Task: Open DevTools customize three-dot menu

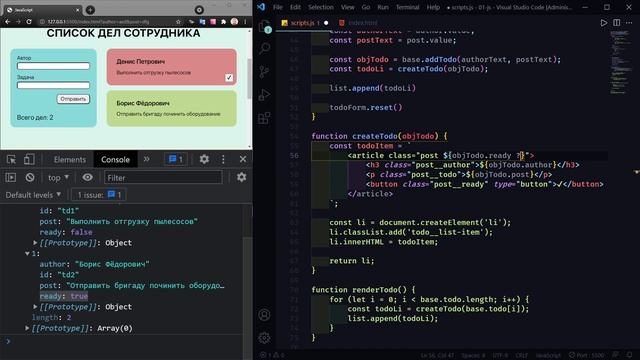Action: (223, 159)
